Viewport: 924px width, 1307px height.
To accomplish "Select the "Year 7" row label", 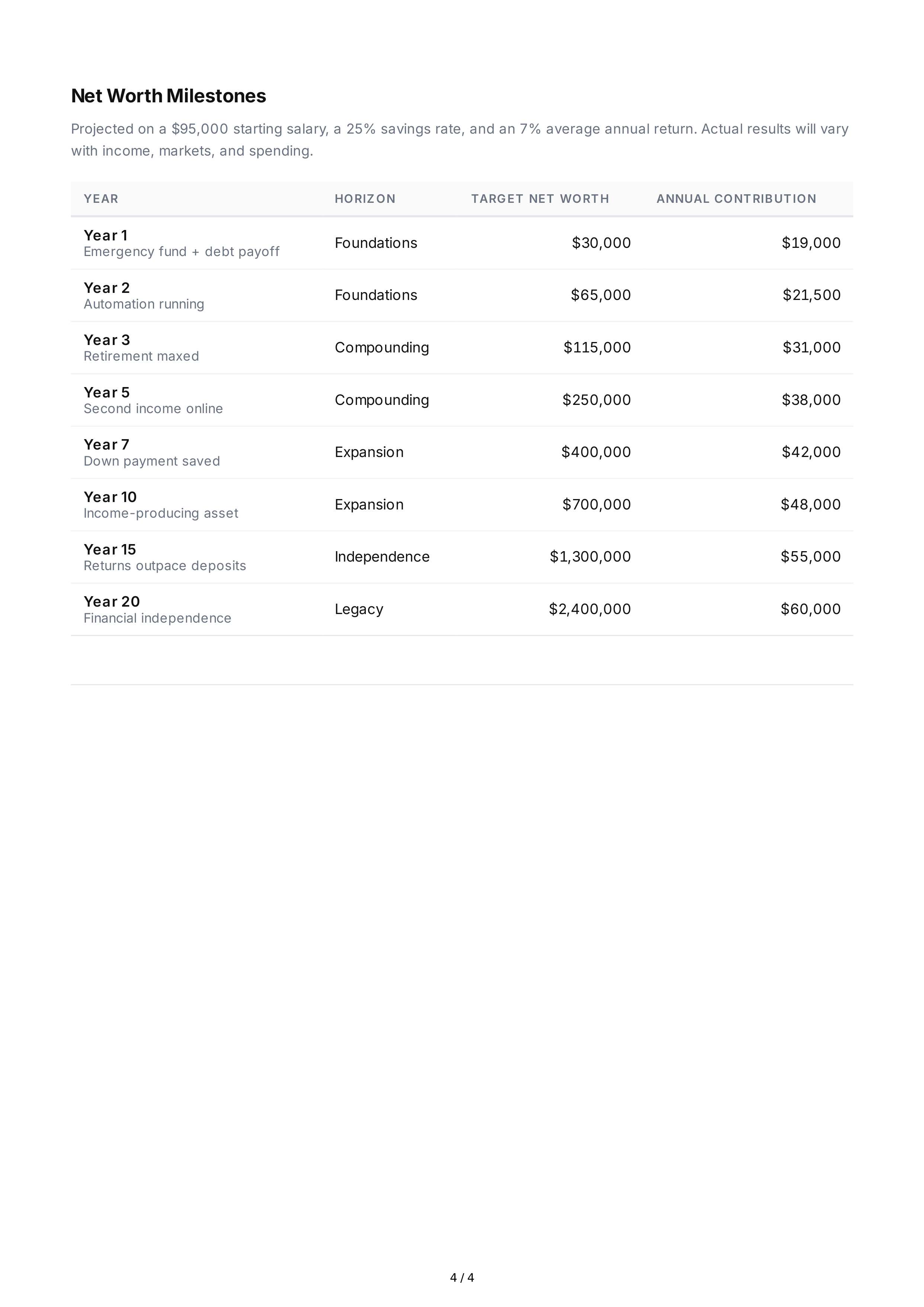I will point(106,445).
